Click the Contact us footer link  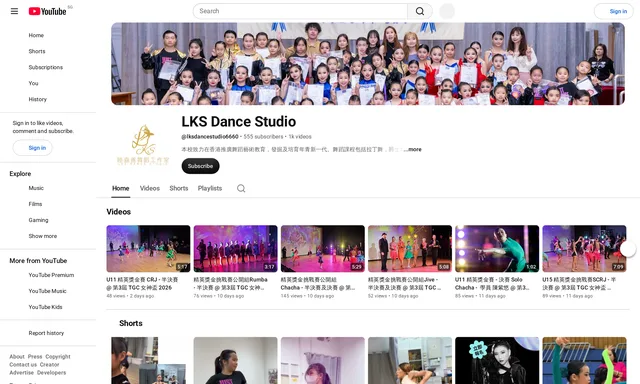click(x=23, y=365)
